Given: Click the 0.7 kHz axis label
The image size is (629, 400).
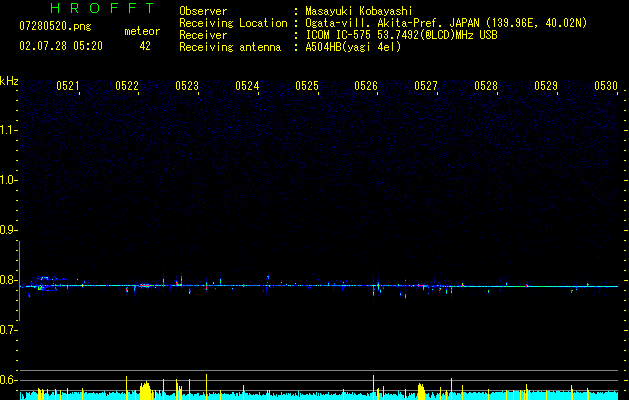Looking at the screenshot, I should 8,330.
